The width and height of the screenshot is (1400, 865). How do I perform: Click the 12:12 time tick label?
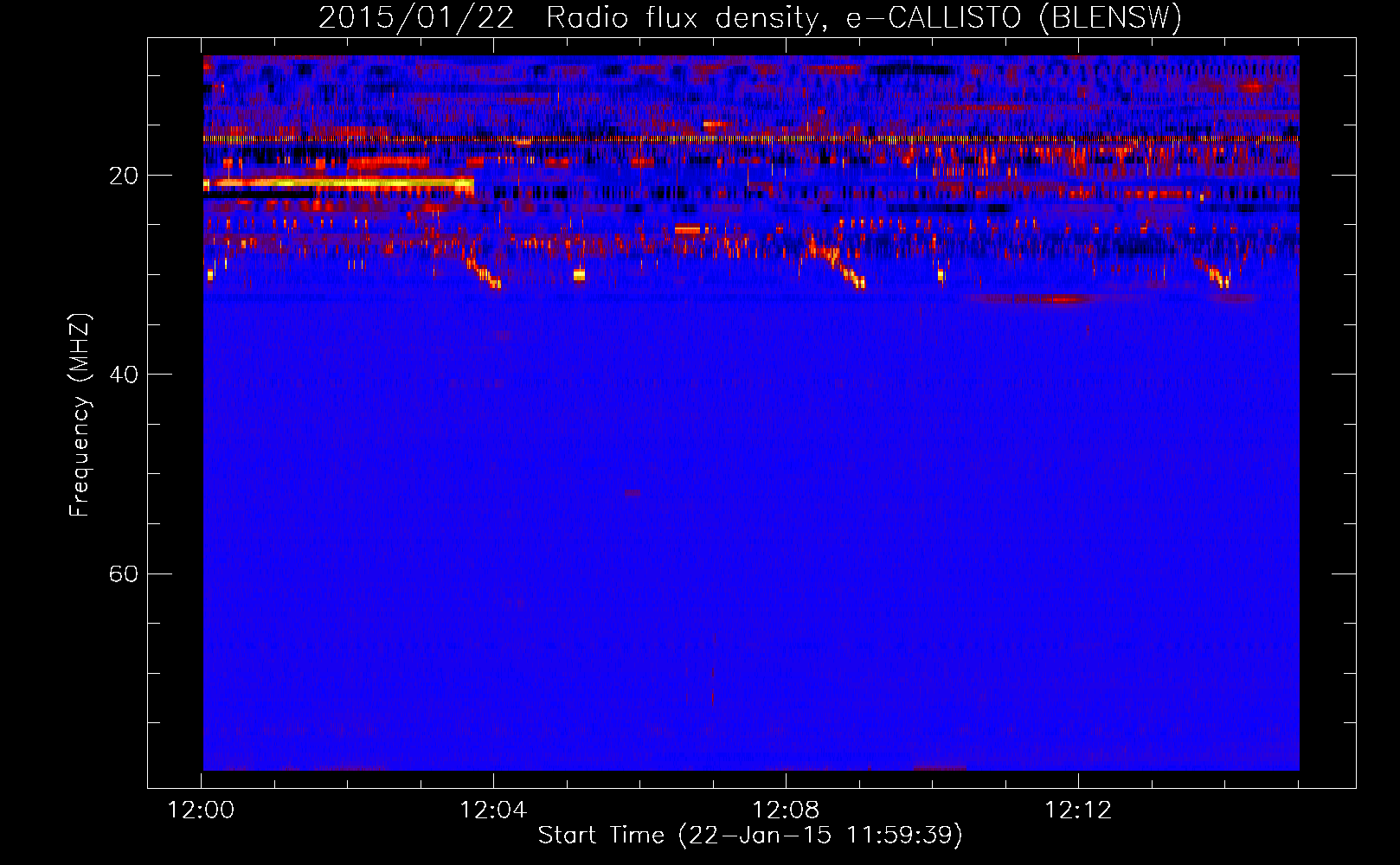(x=1078, y=811)
